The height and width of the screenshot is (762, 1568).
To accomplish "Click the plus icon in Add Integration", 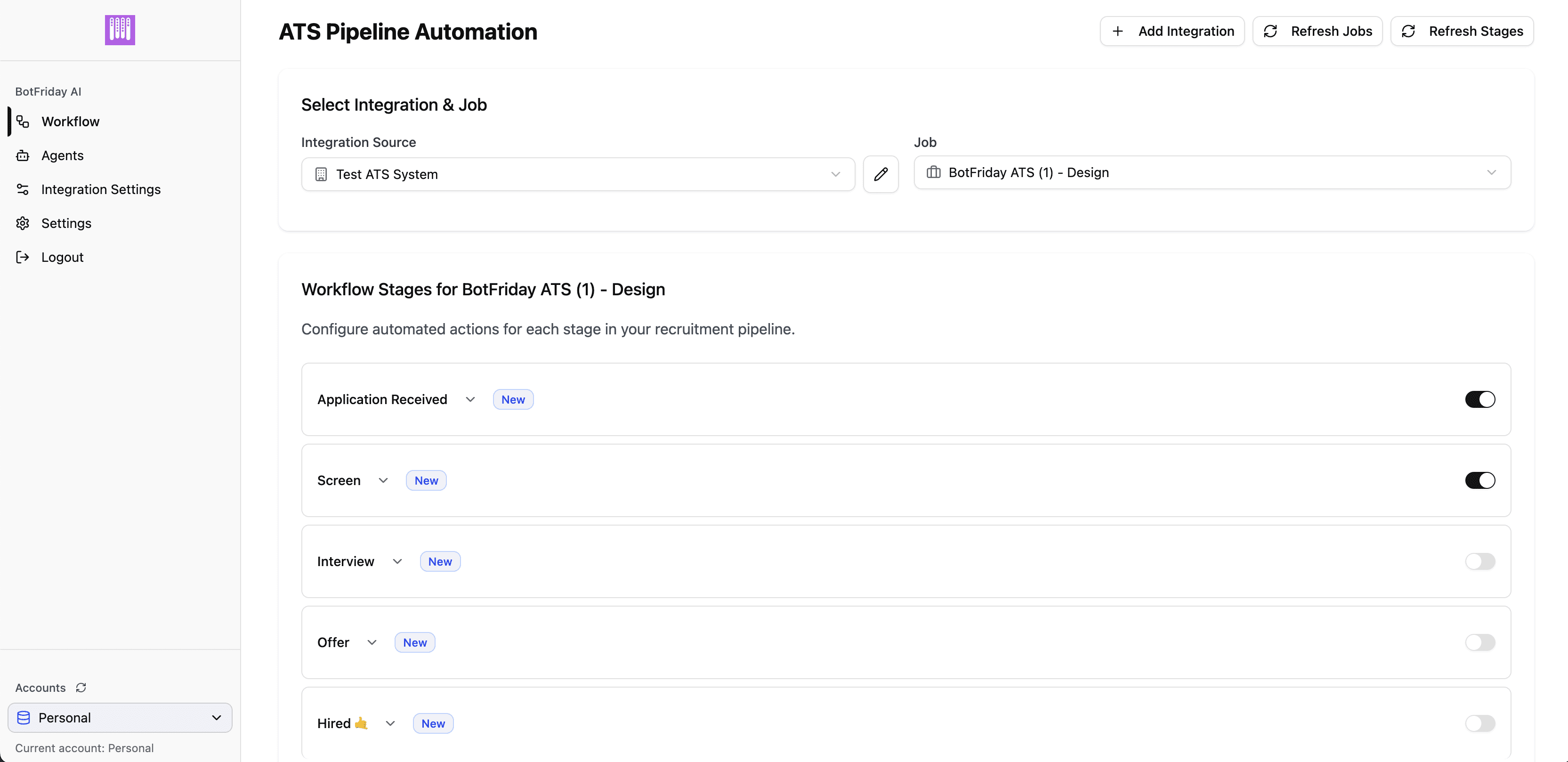I will pyautogui.click(x=1117, y=31).
